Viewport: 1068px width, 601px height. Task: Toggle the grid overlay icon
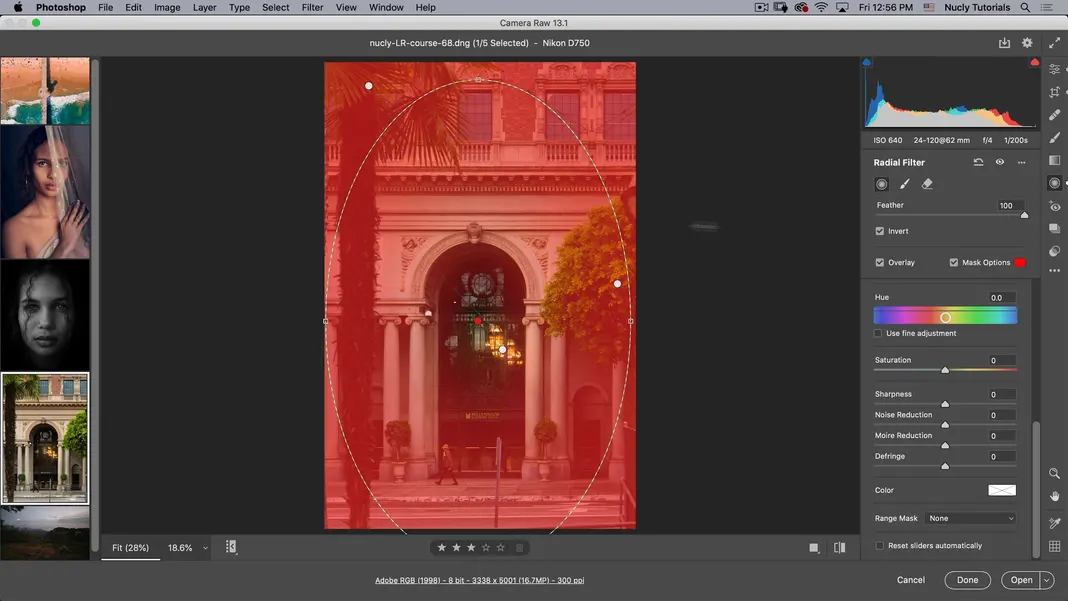click(1054, 546)
